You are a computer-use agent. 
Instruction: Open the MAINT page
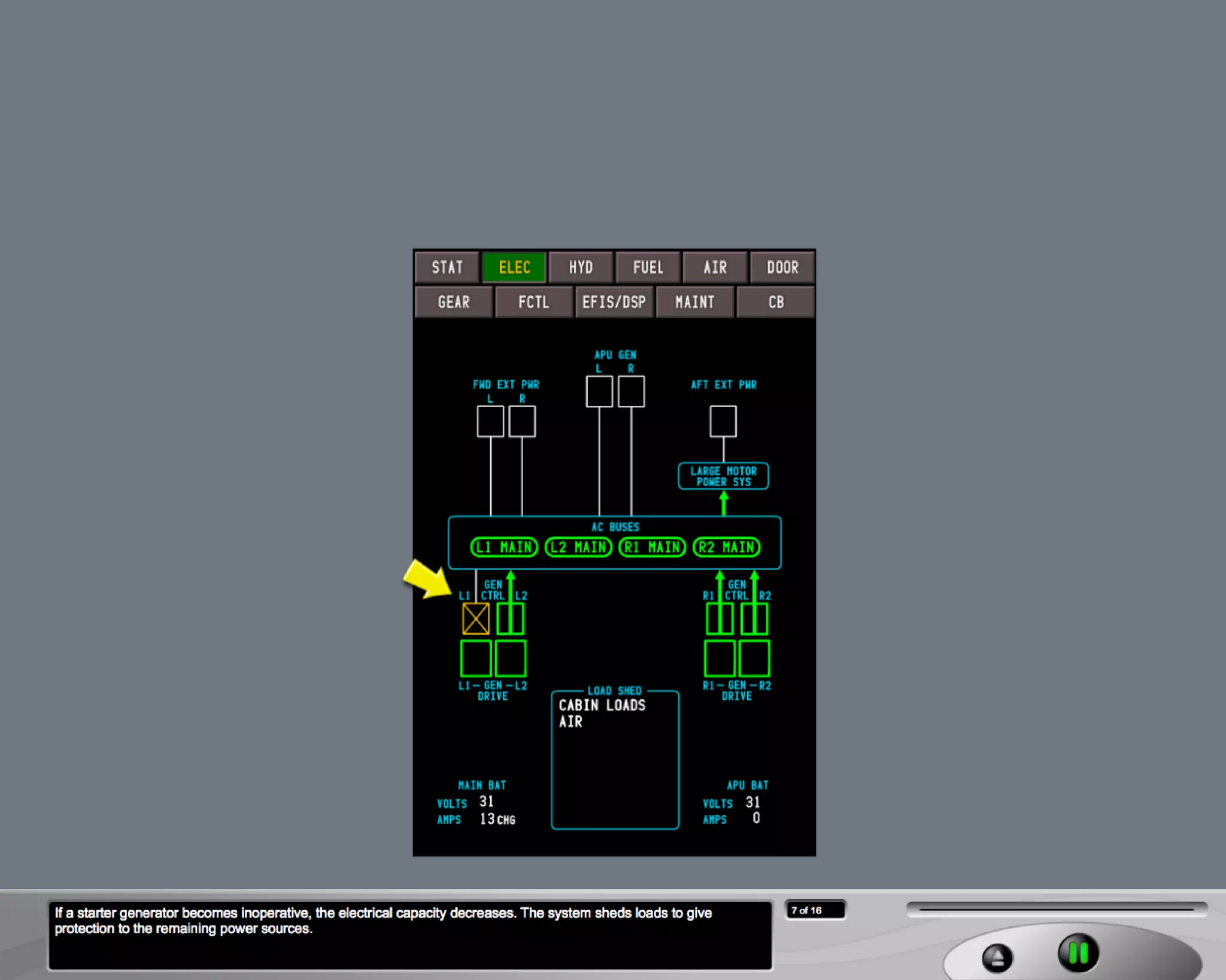coord(694,302)
